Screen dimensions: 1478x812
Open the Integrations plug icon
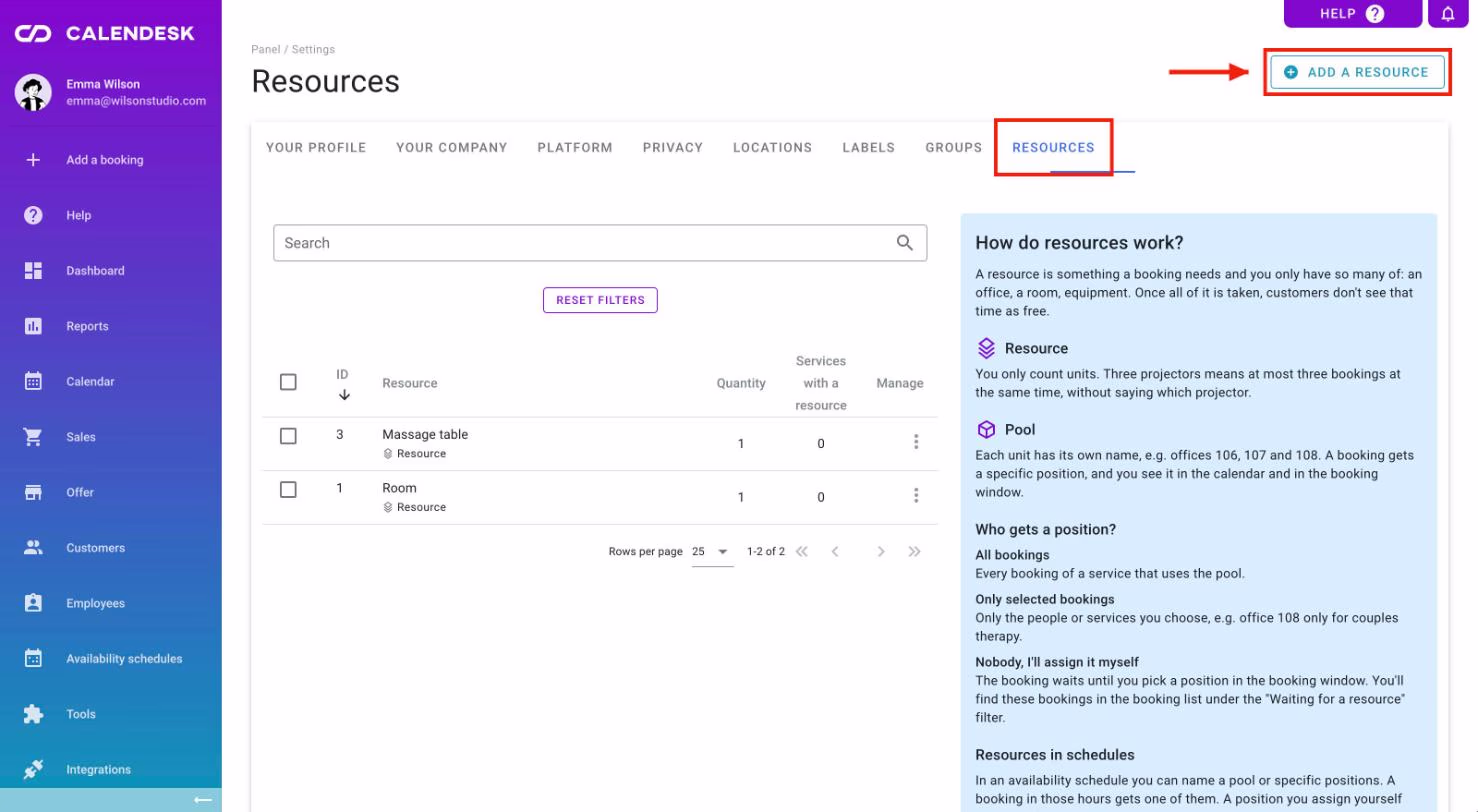click(x=33, y=770)
